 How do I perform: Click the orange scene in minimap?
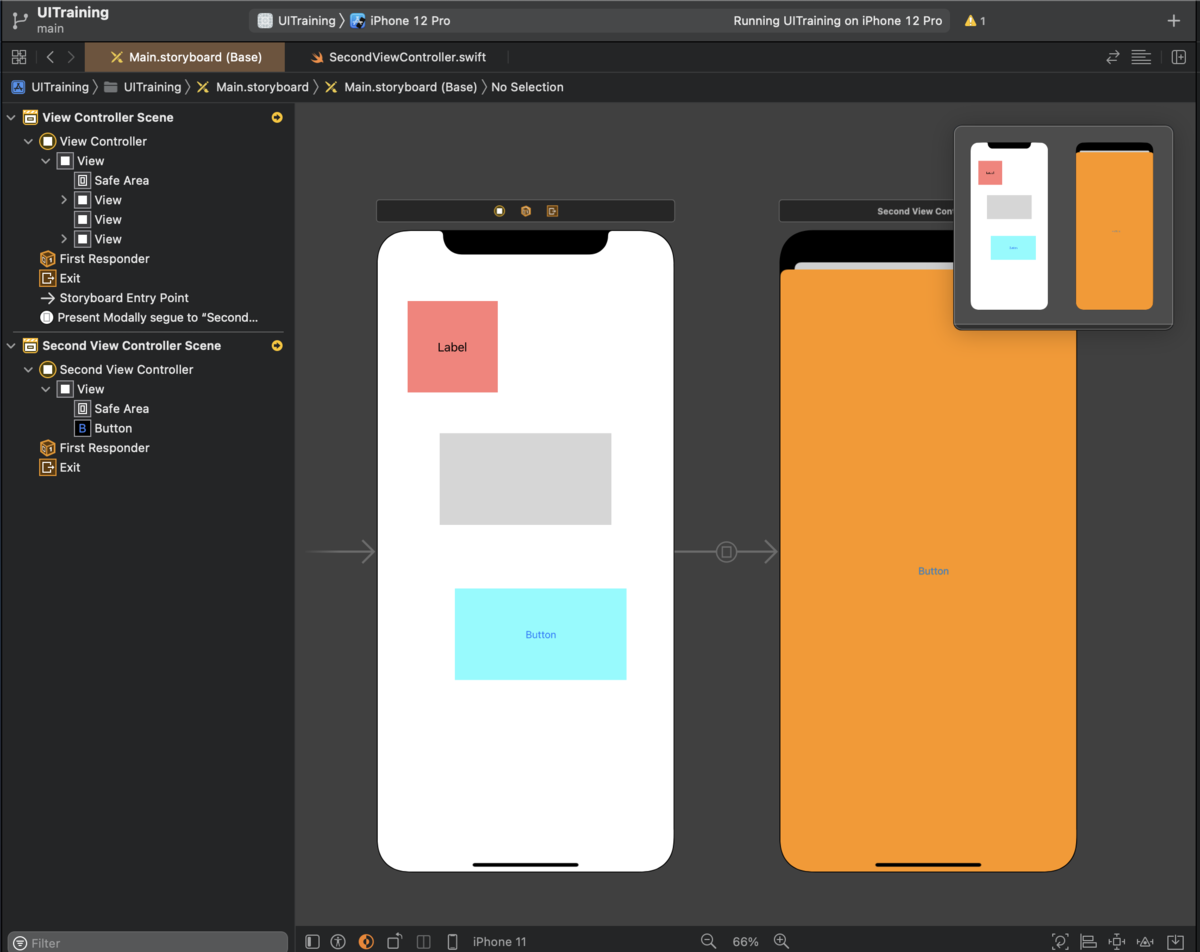pos(1114,229)
